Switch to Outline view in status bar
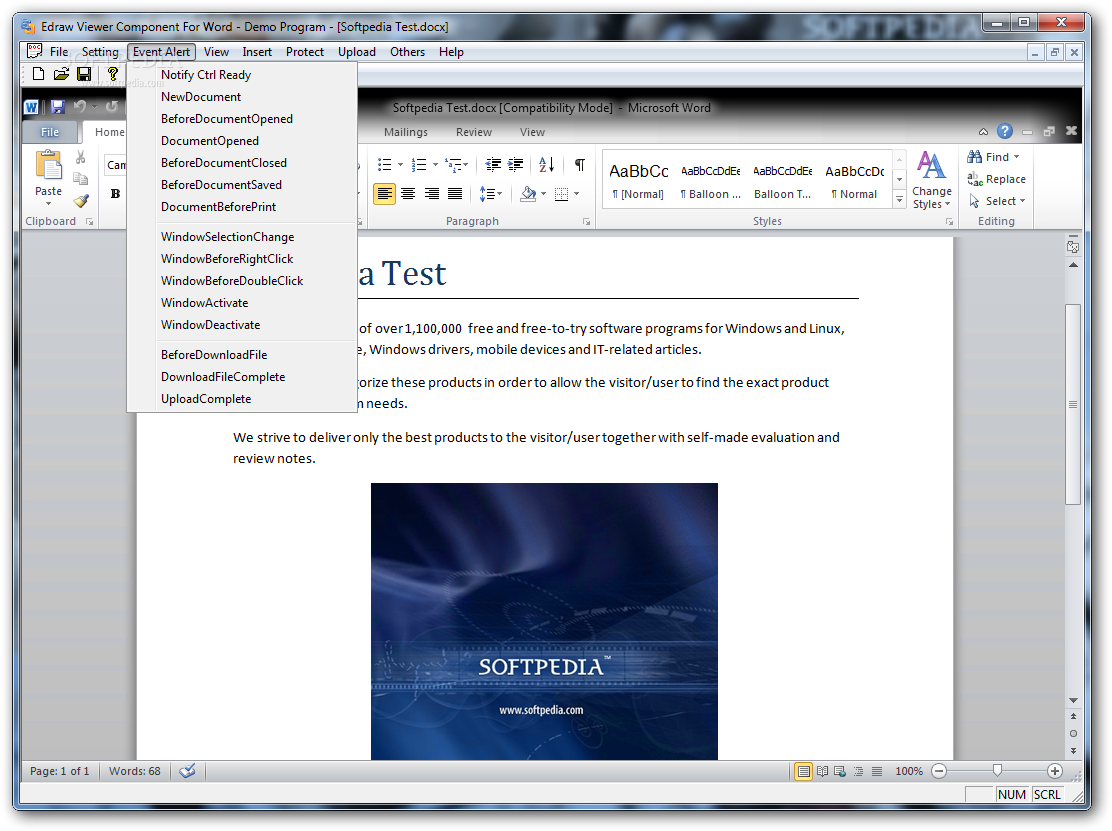 click(858, 771)
